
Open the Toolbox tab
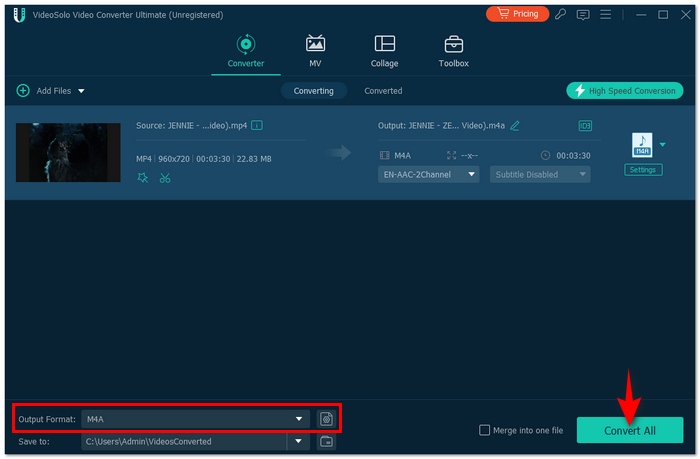coord(454,51)
